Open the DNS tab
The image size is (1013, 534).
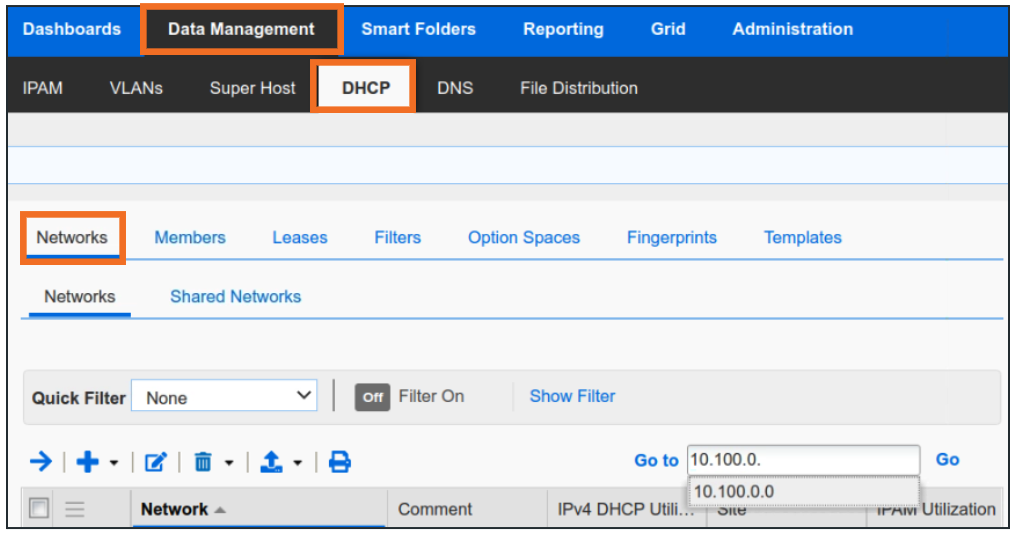tap(455, 88)
